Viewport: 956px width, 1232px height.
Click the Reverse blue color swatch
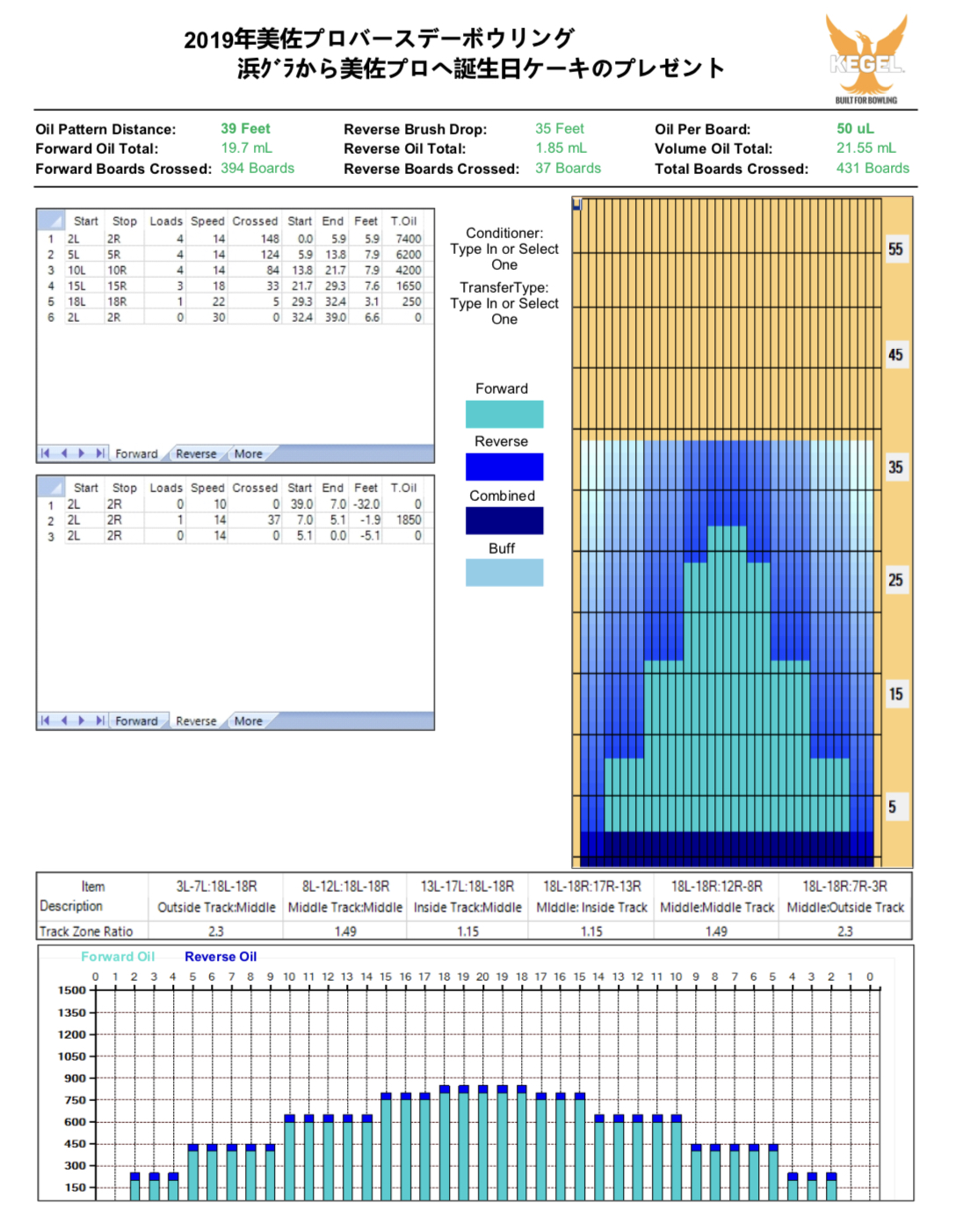coord(504,467)
